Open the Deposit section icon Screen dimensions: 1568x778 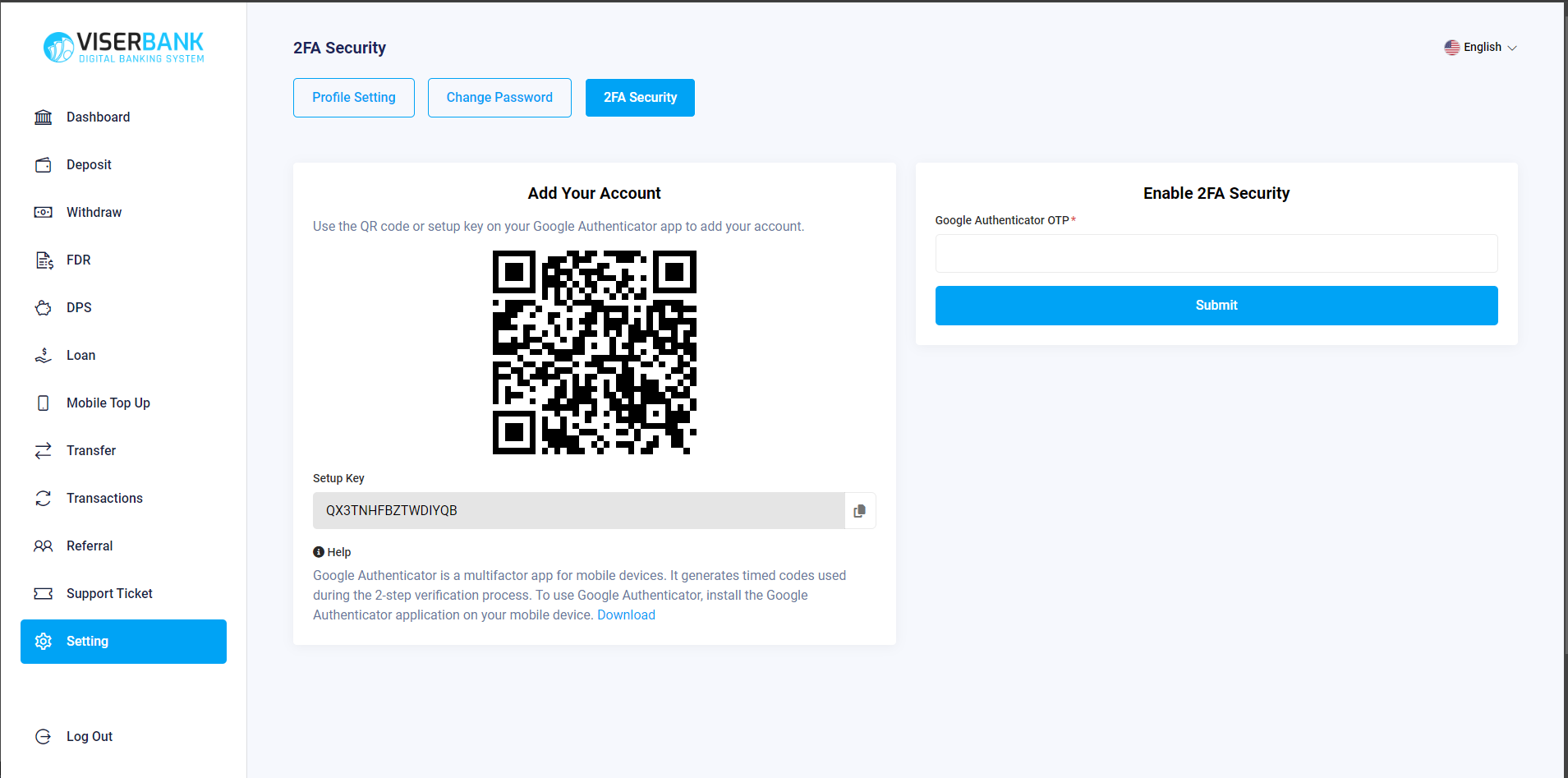tap(43, 164)
